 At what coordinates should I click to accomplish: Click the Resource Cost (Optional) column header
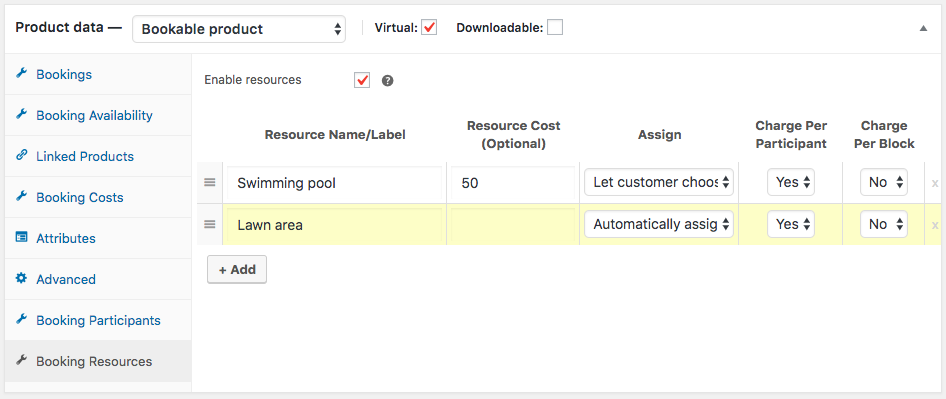(x=513, y=135)
